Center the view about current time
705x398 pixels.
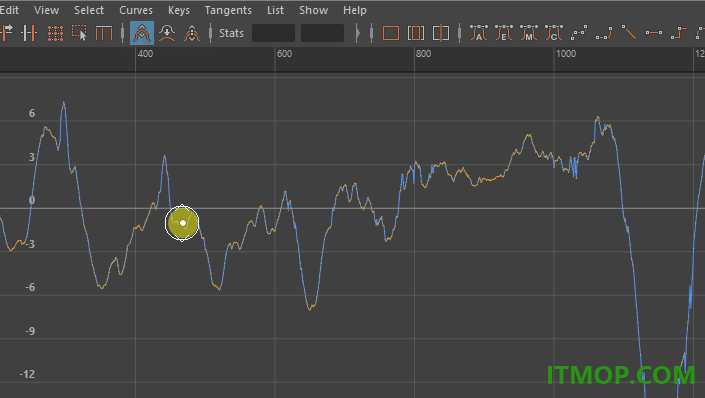point(441,33)
